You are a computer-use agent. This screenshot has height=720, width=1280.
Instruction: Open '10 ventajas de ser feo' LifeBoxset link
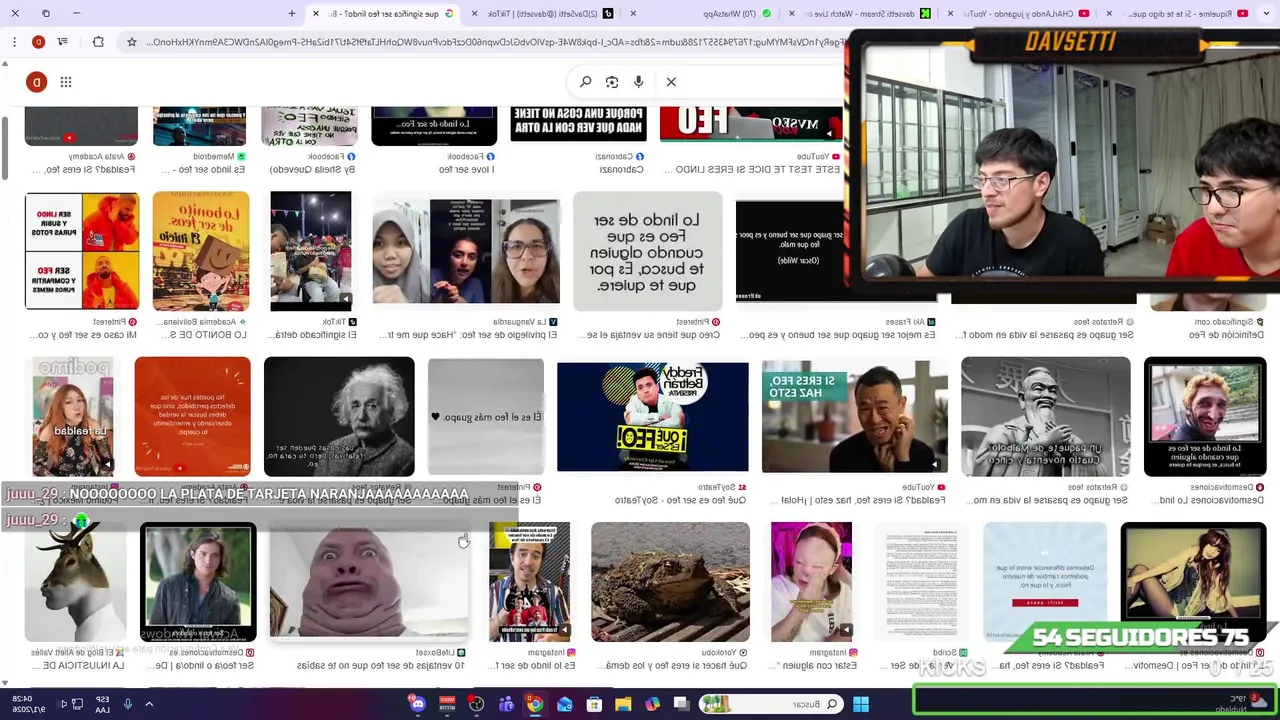coord(381,665)
